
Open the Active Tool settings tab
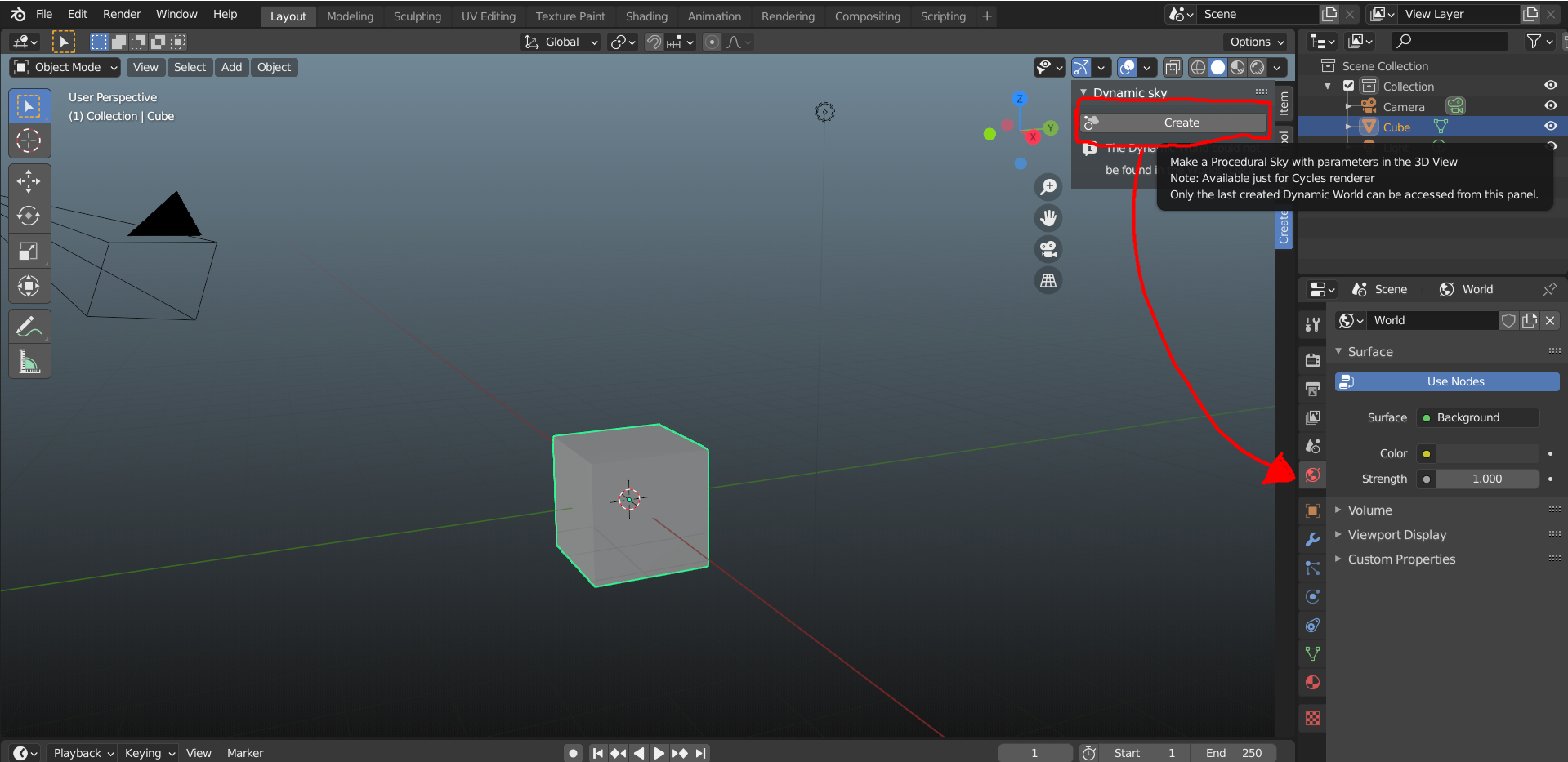click(1312, 324)
